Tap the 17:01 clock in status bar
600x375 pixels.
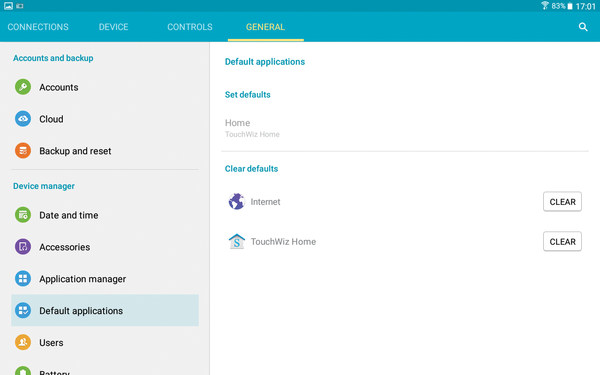585,6
